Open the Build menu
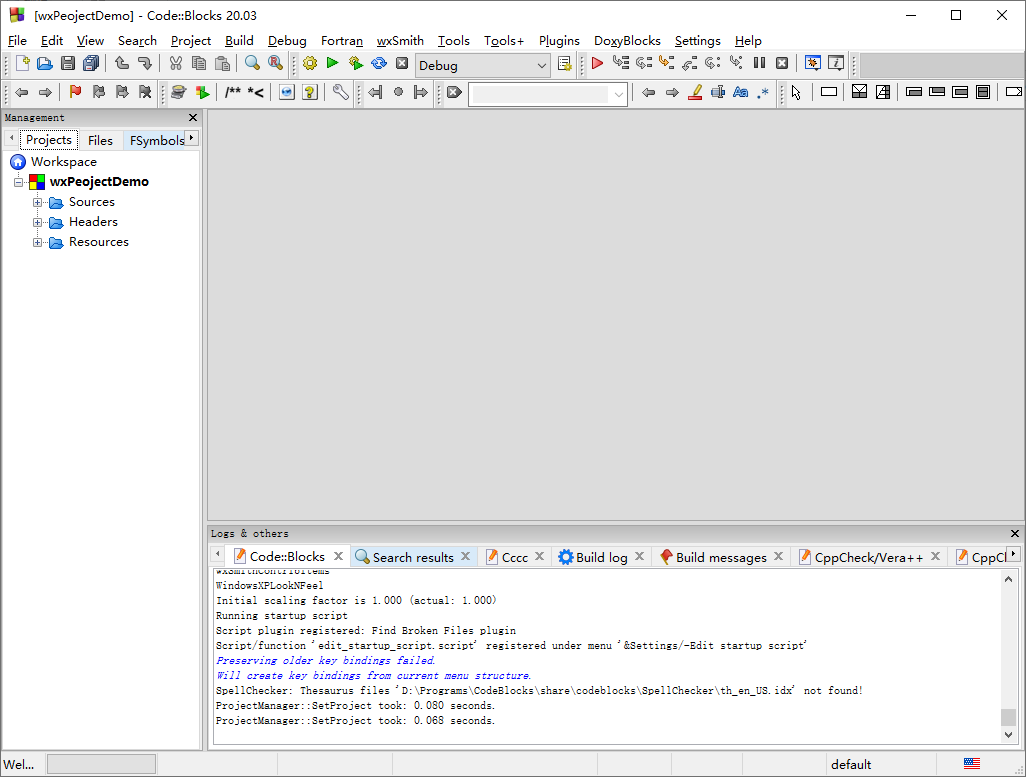 click(239, 41)
